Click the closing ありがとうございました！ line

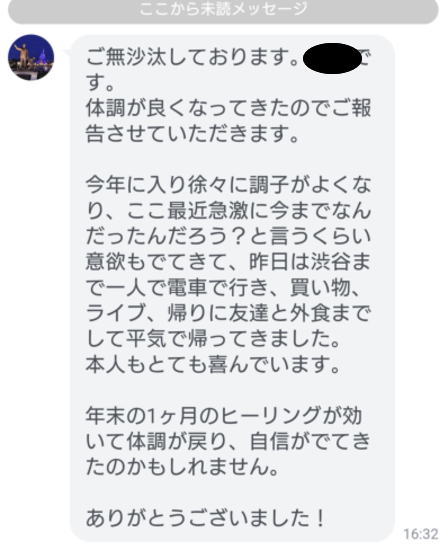click(x=205, y=518)
